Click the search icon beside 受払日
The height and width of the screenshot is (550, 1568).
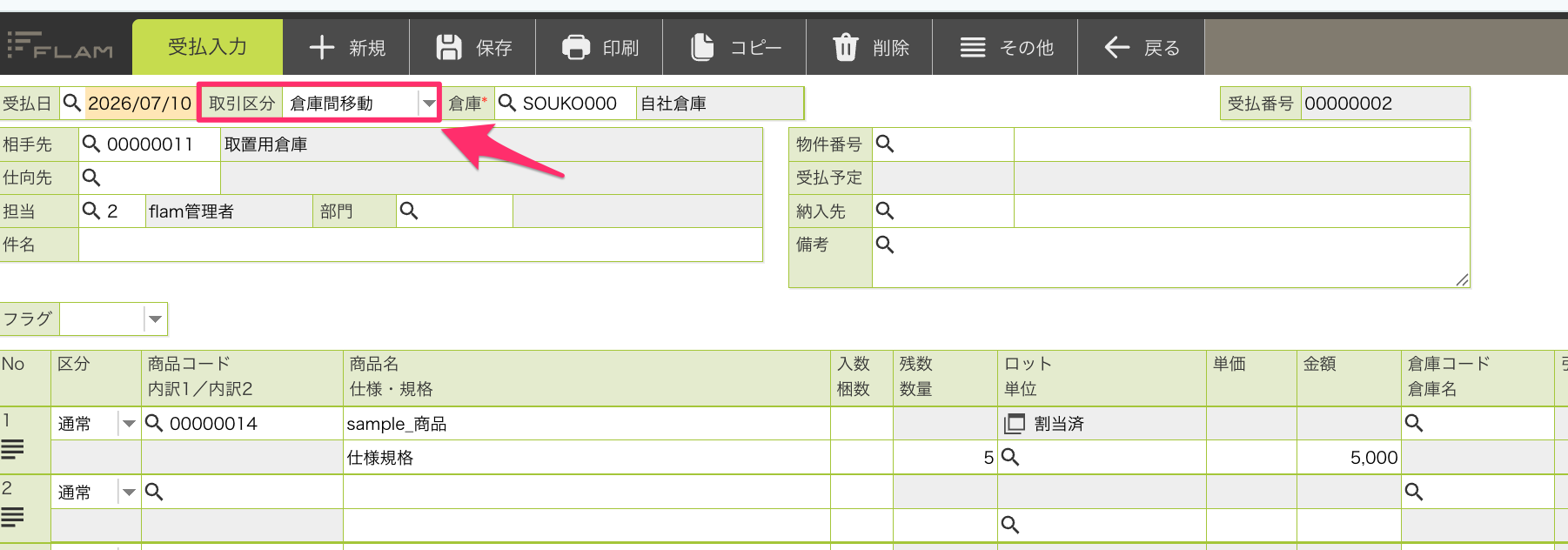72,103
